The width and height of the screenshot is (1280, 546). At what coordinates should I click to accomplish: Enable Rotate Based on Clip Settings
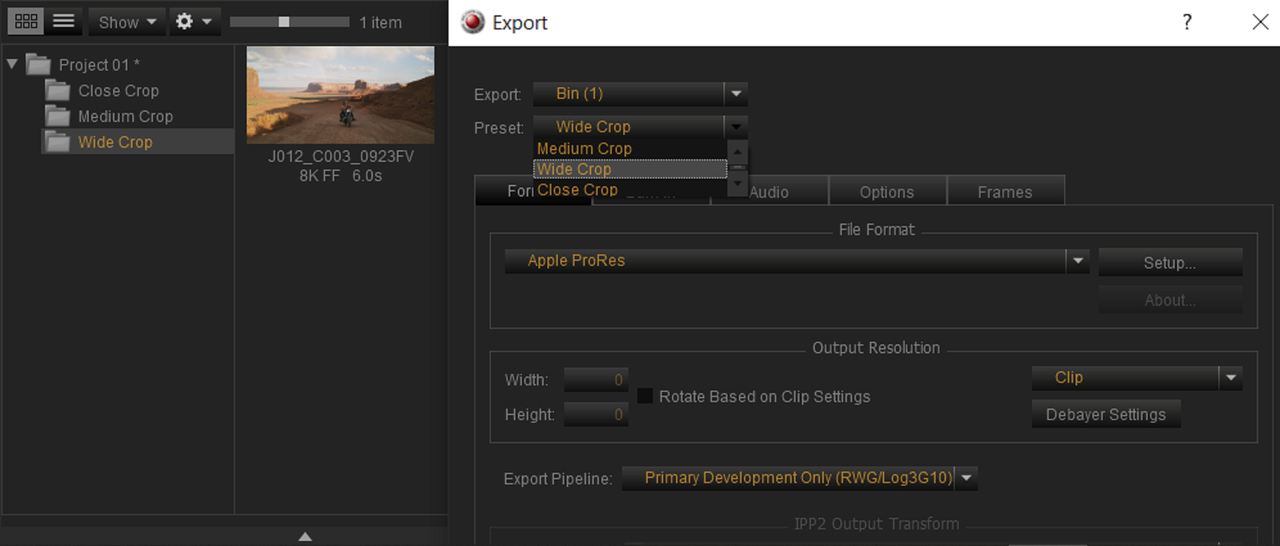coord(645,396)
